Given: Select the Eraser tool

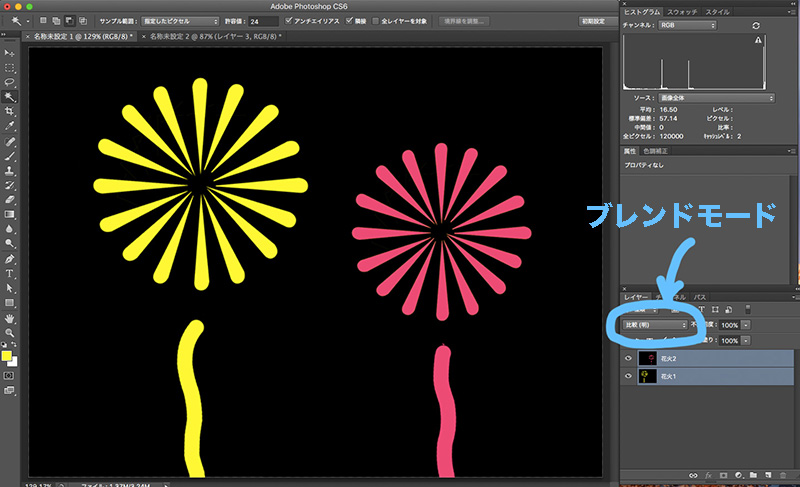Looking at the screenshot, I should pyautogui.click(x=10, y=200).
